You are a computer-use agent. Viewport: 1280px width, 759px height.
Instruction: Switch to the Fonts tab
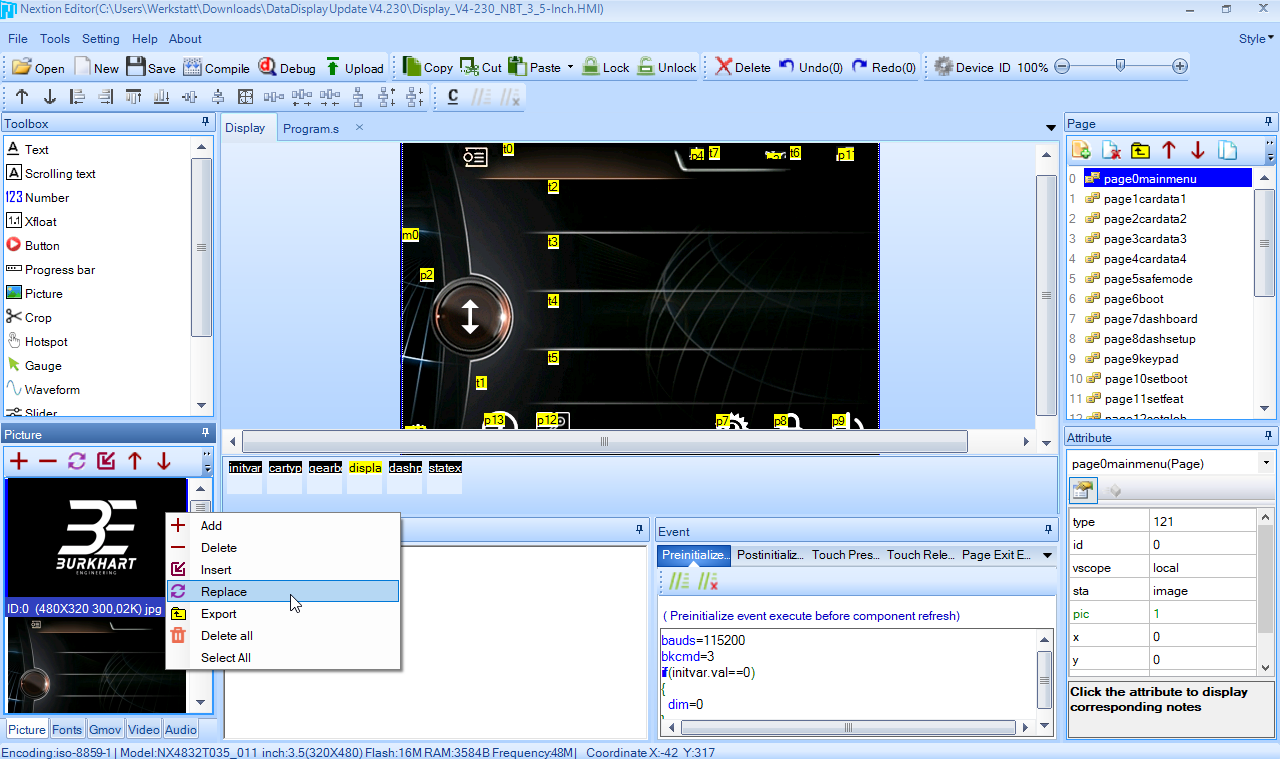[67, 730]
